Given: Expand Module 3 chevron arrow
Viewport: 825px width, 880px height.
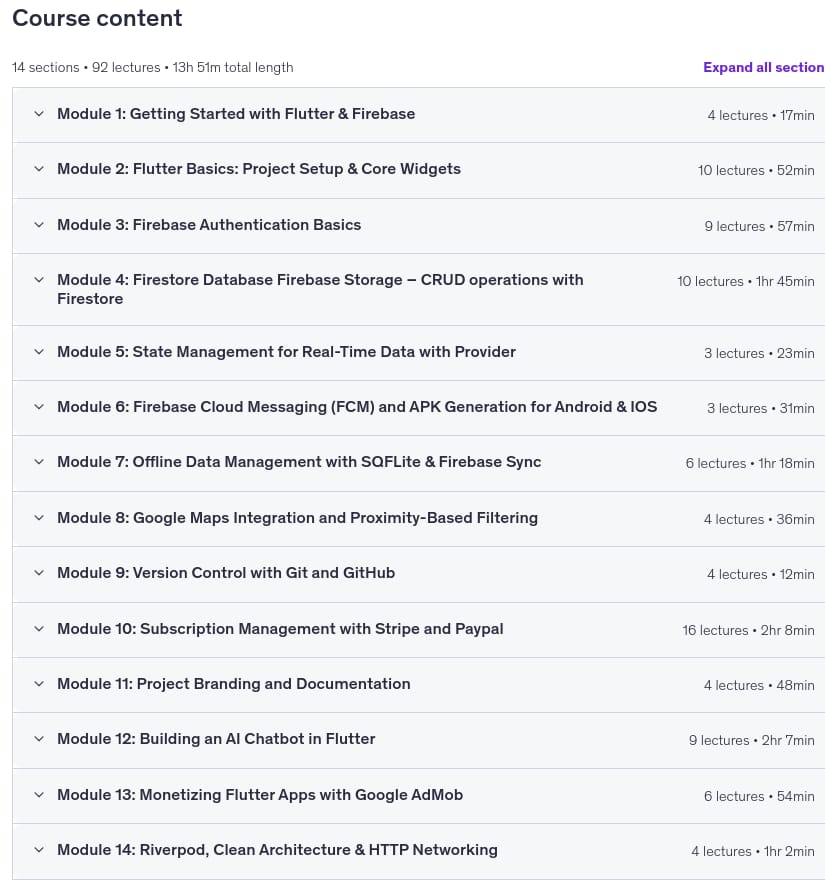Looking at the screenshot, I should [x=39, y=225].
